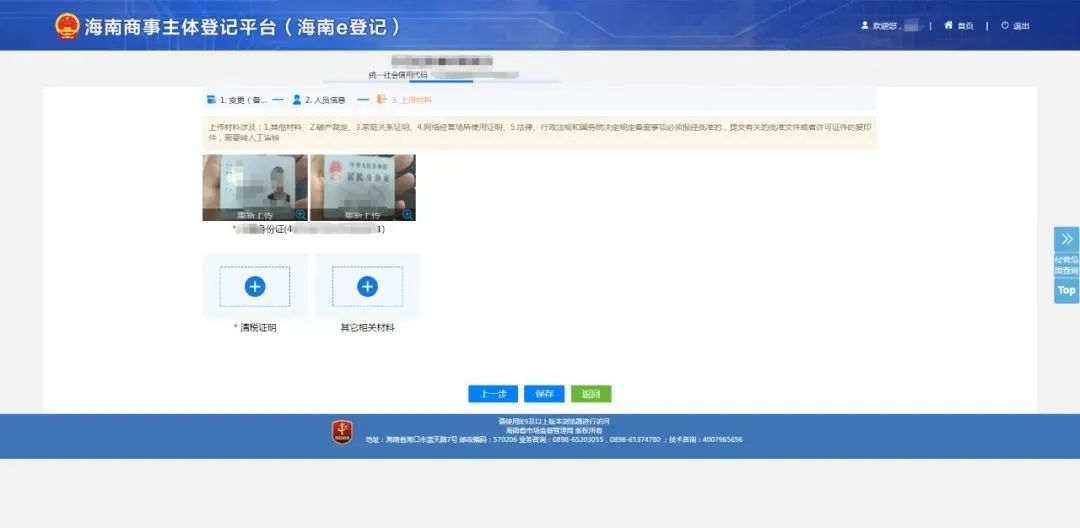Magnify the ID card back image
Screen dimensions: 1080x528
408,214
